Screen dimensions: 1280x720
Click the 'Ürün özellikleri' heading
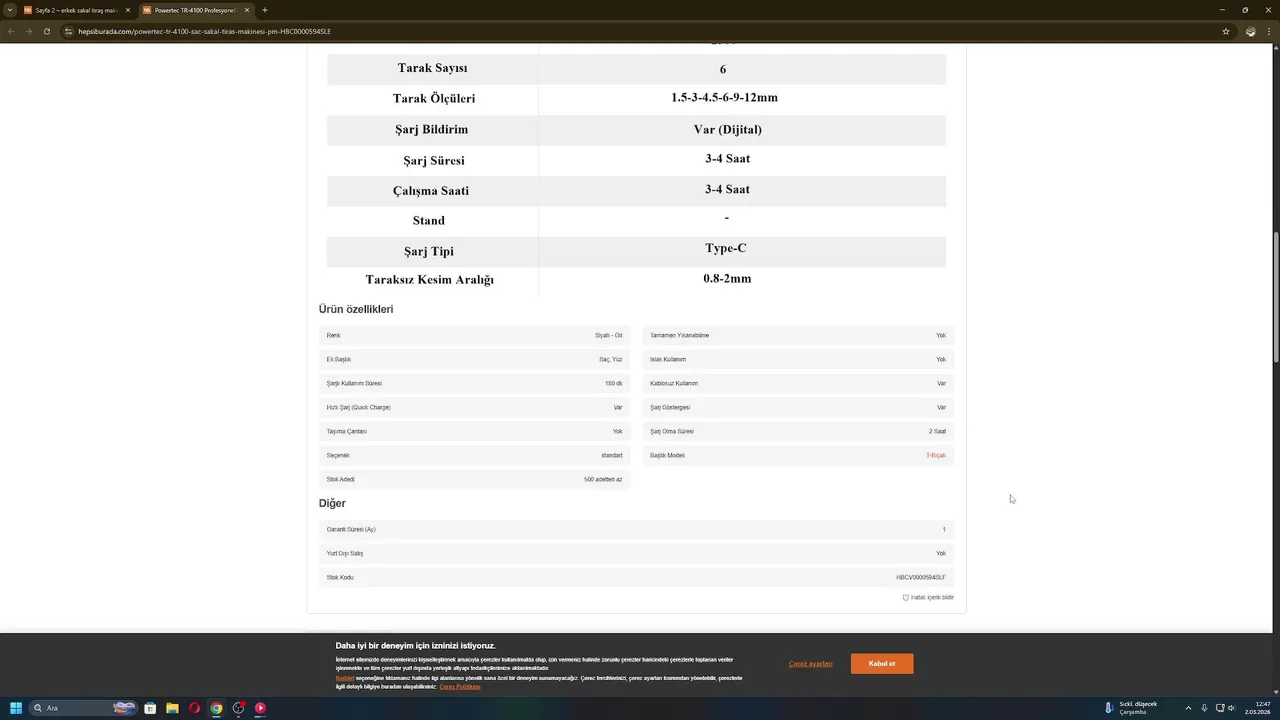tap(356, 309)
